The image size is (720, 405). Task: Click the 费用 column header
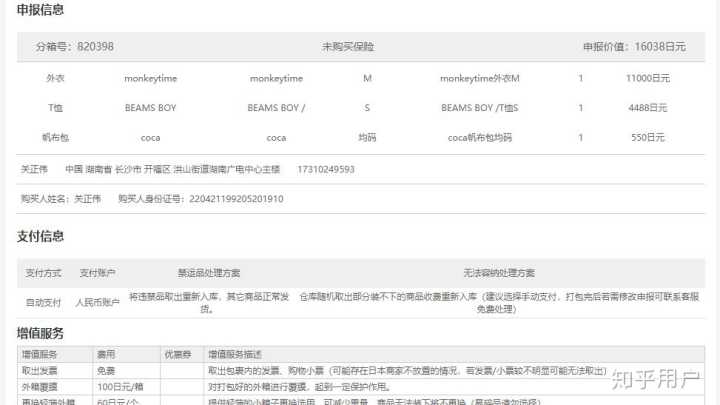click(106, 354)
